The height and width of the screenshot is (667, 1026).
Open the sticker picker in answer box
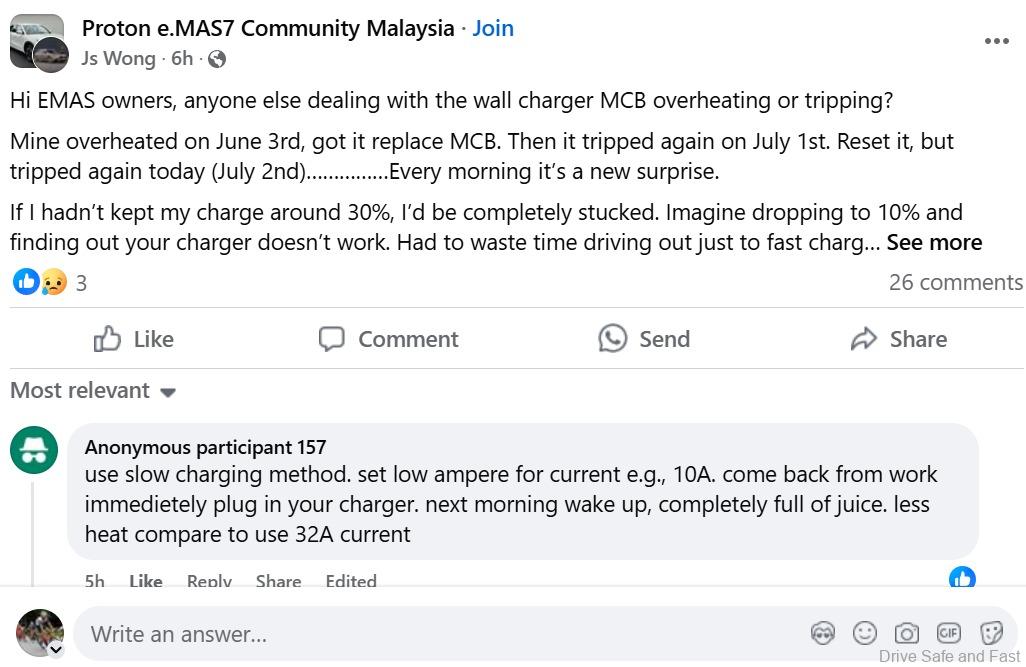click(991, 633)
